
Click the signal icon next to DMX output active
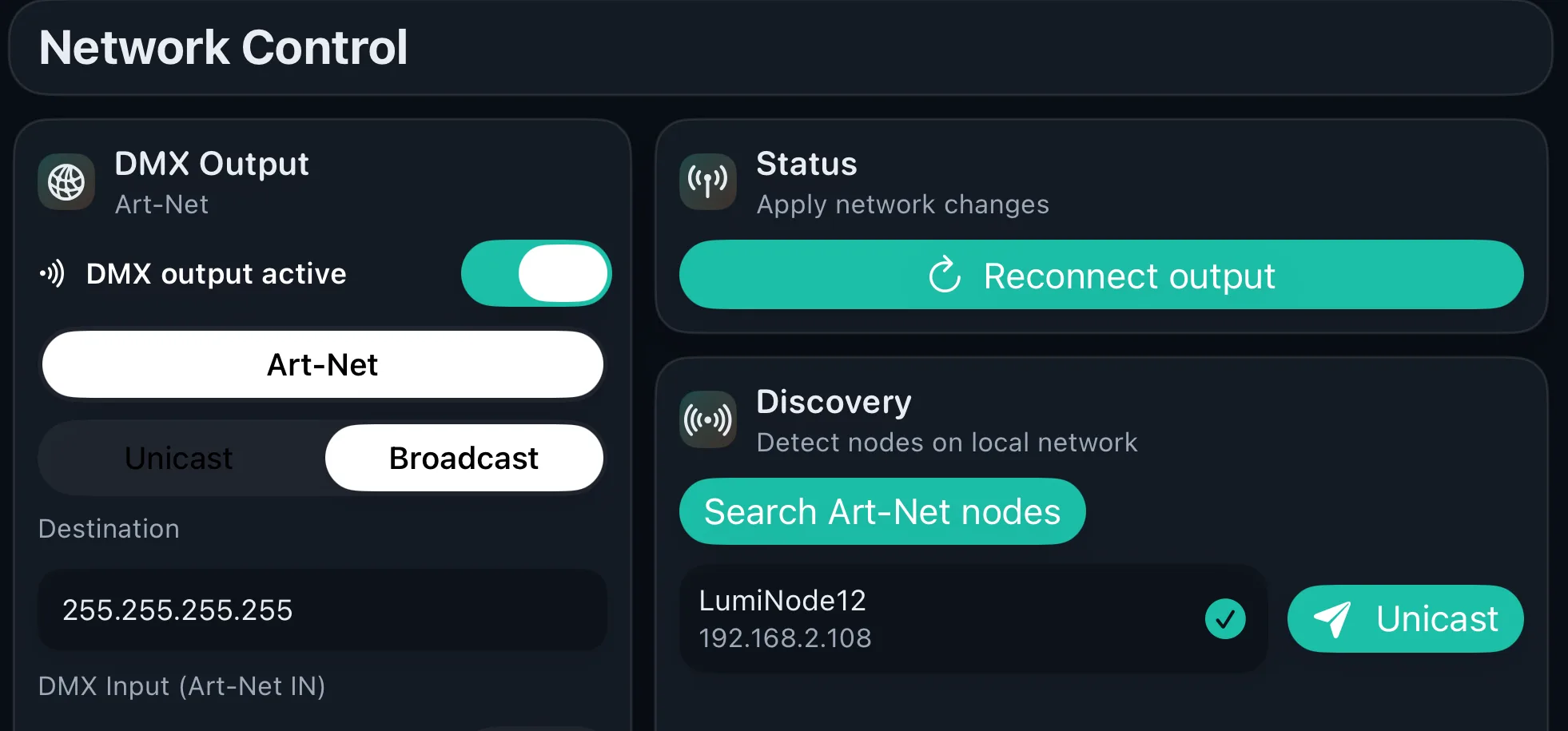pos(51,273)
